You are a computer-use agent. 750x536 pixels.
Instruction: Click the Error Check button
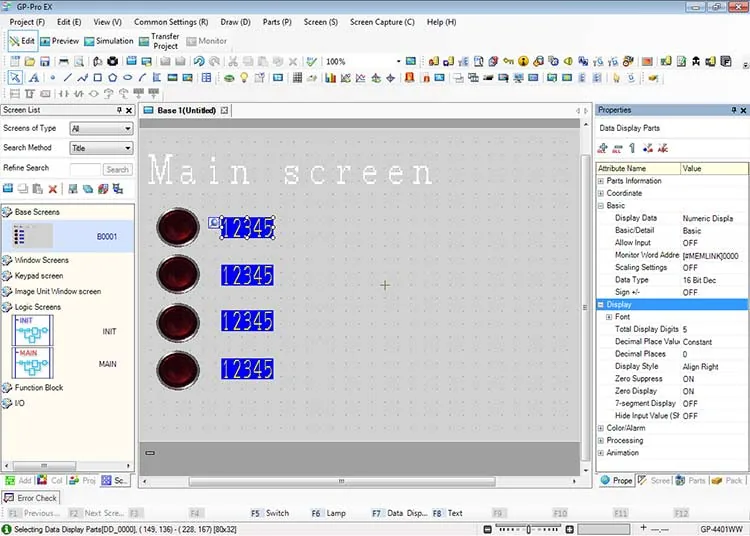[x=31, y=498]
